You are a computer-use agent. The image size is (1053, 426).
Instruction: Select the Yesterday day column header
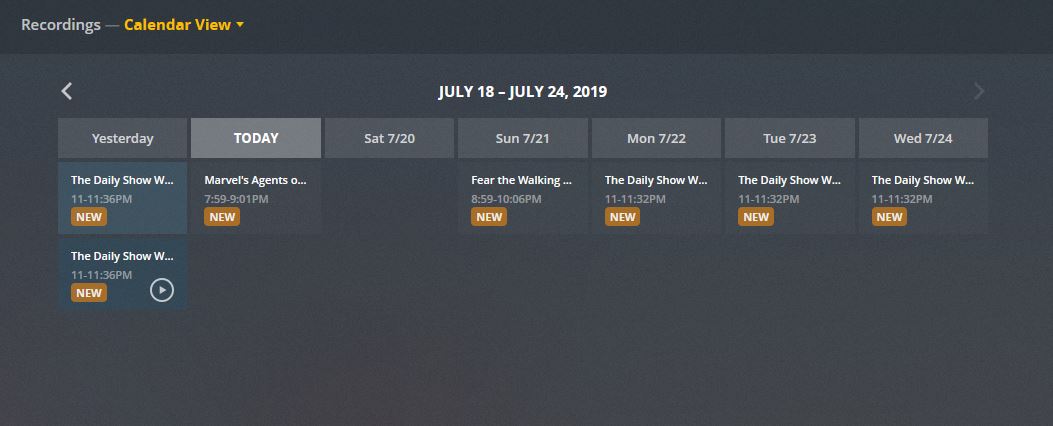[122, 138]
